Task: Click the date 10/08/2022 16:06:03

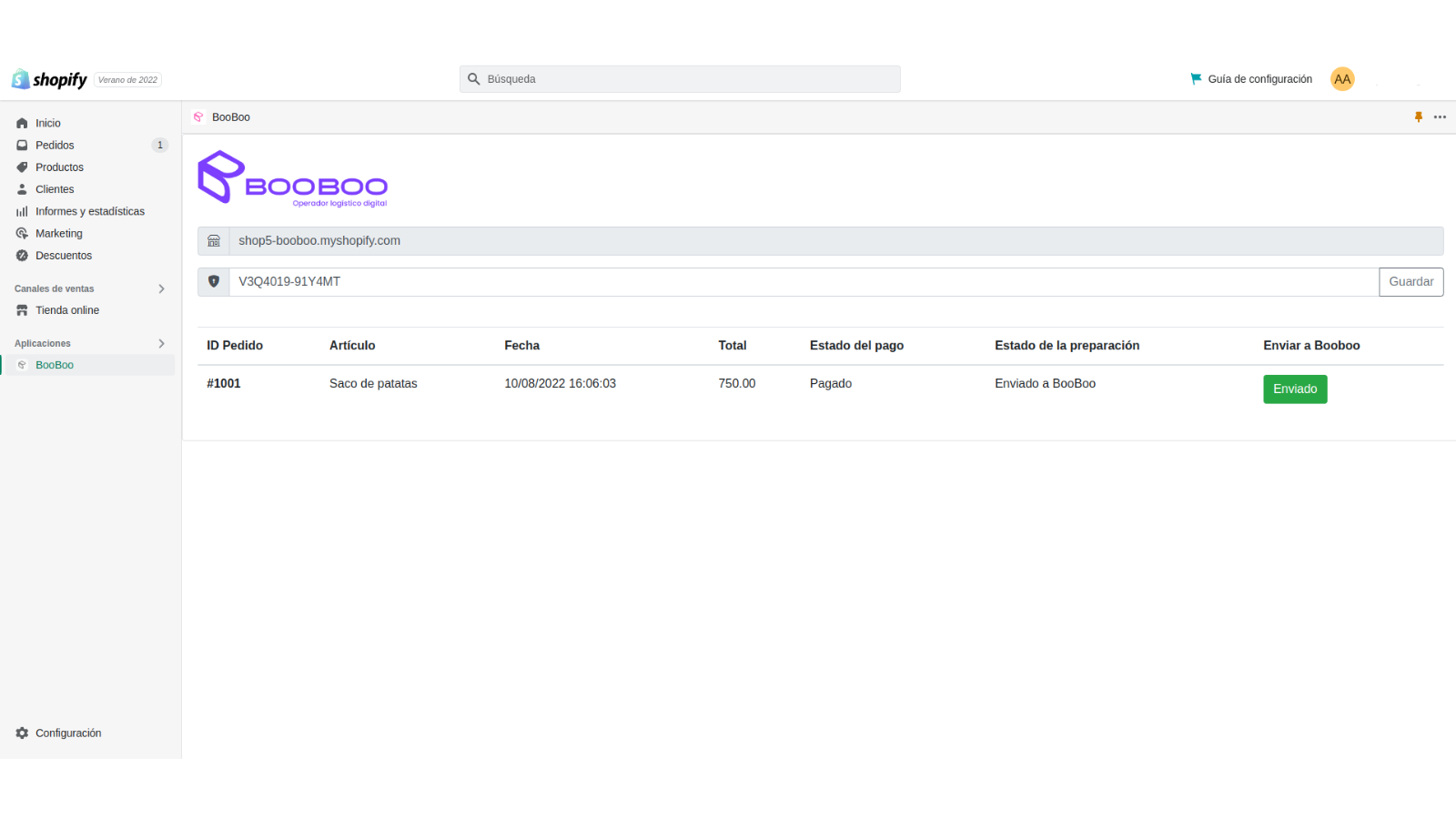Action: point(561,384)
